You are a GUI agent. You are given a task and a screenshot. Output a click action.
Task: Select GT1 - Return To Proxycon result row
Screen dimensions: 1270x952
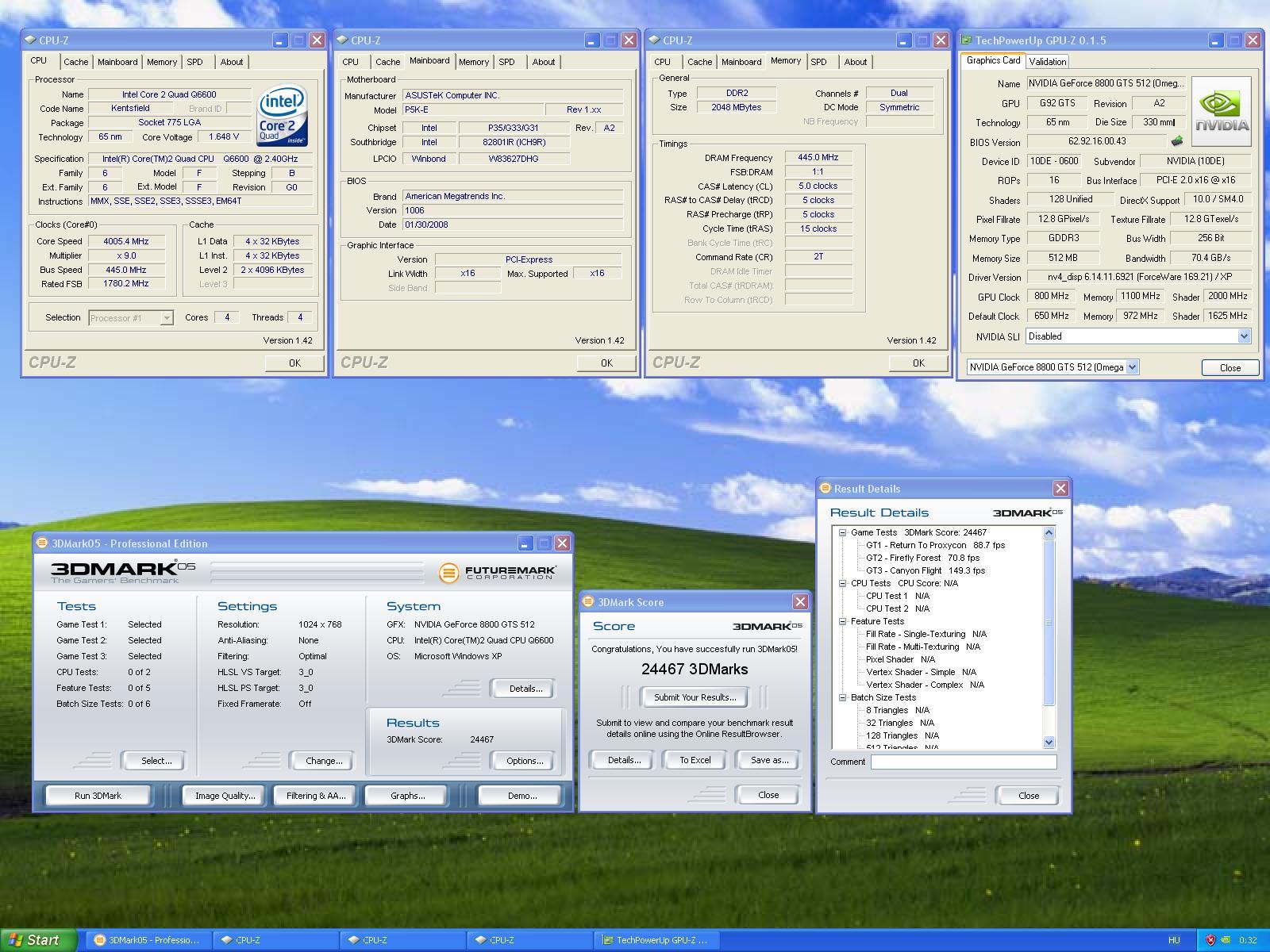[935, 545]
